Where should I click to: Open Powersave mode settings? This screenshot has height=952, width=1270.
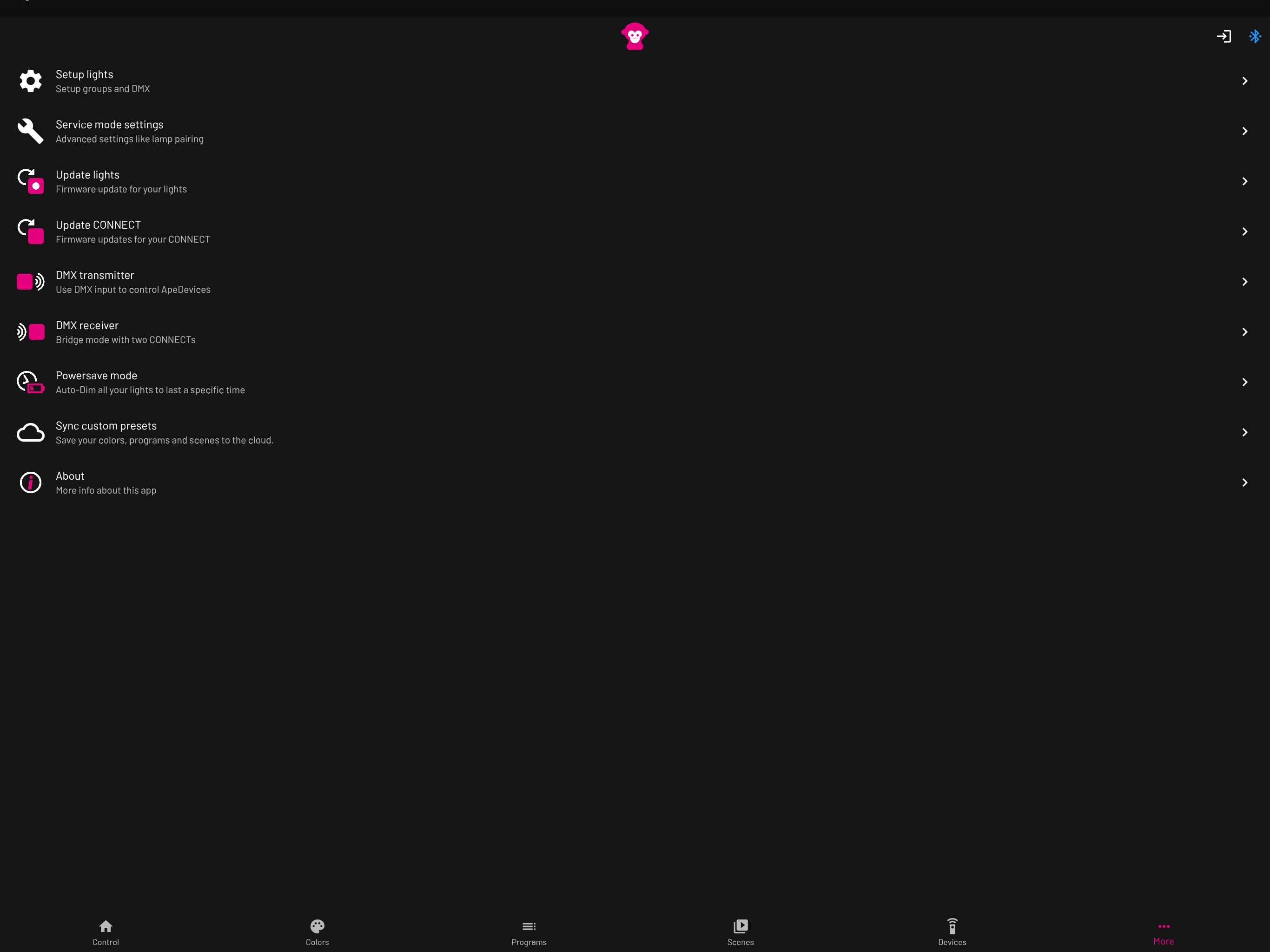coord(635,382)
